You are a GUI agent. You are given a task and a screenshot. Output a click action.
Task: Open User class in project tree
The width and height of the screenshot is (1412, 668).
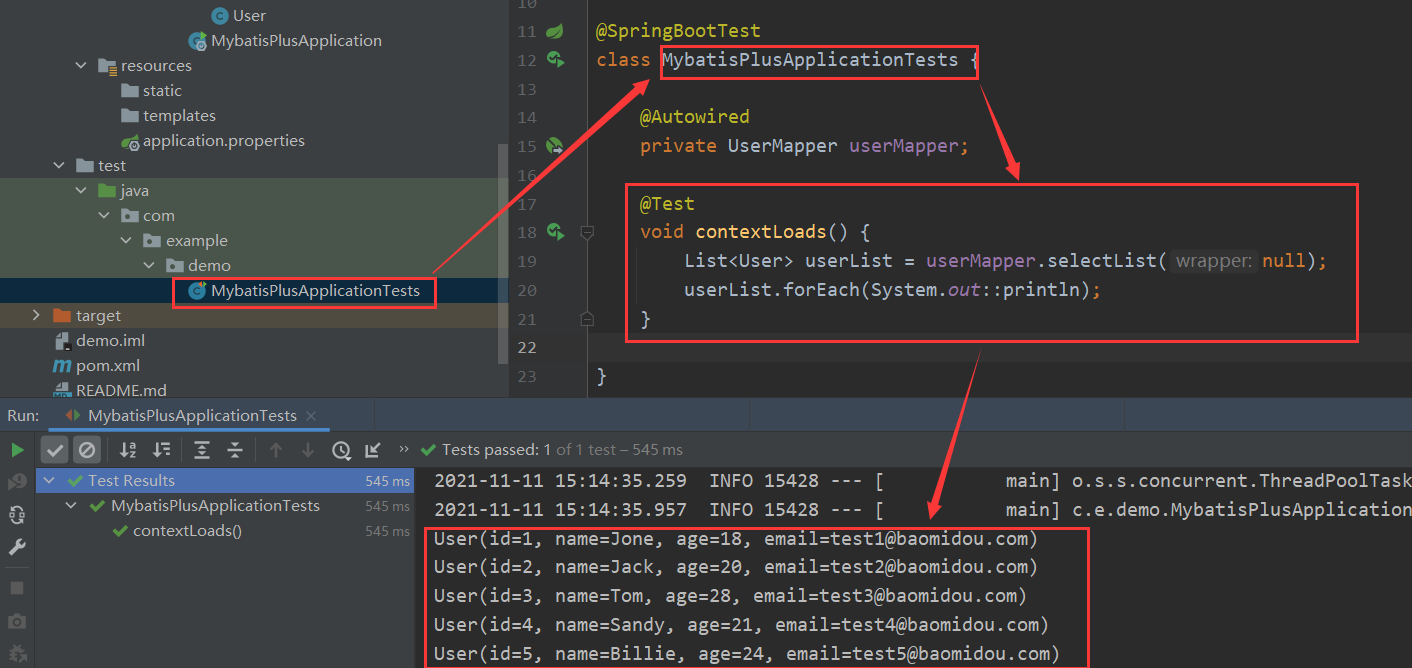coord(239,16)
